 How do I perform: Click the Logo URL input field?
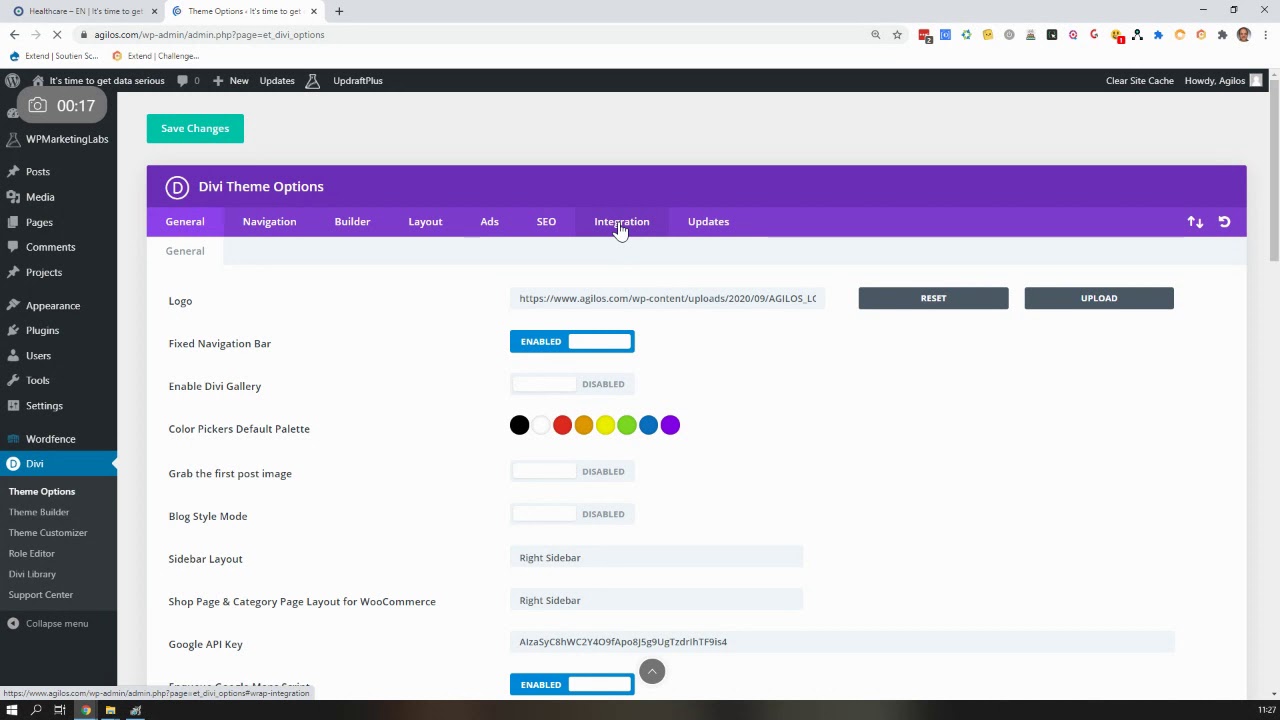[667, 298]
